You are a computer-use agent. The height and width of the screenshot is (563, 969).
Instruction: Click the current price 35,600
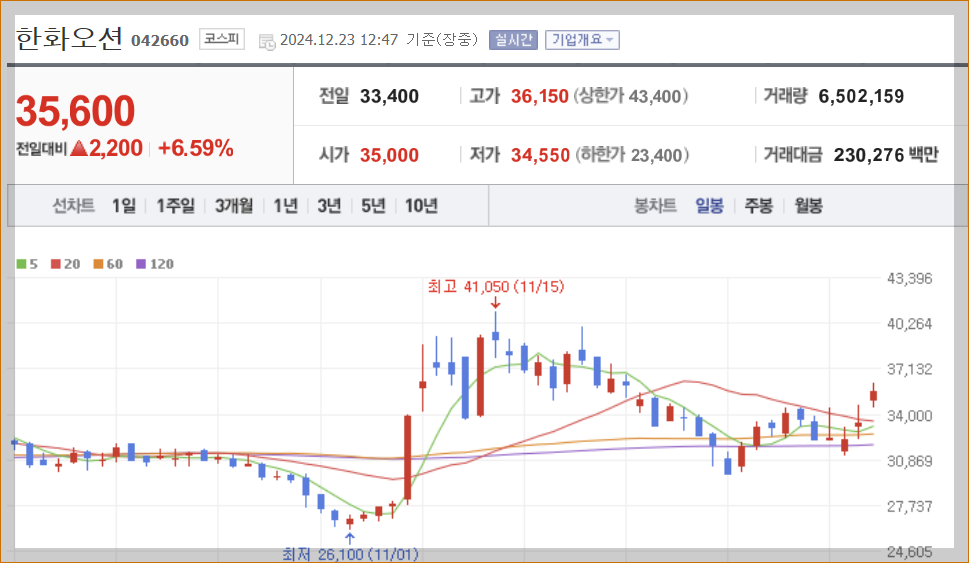(x=75, y=111)
